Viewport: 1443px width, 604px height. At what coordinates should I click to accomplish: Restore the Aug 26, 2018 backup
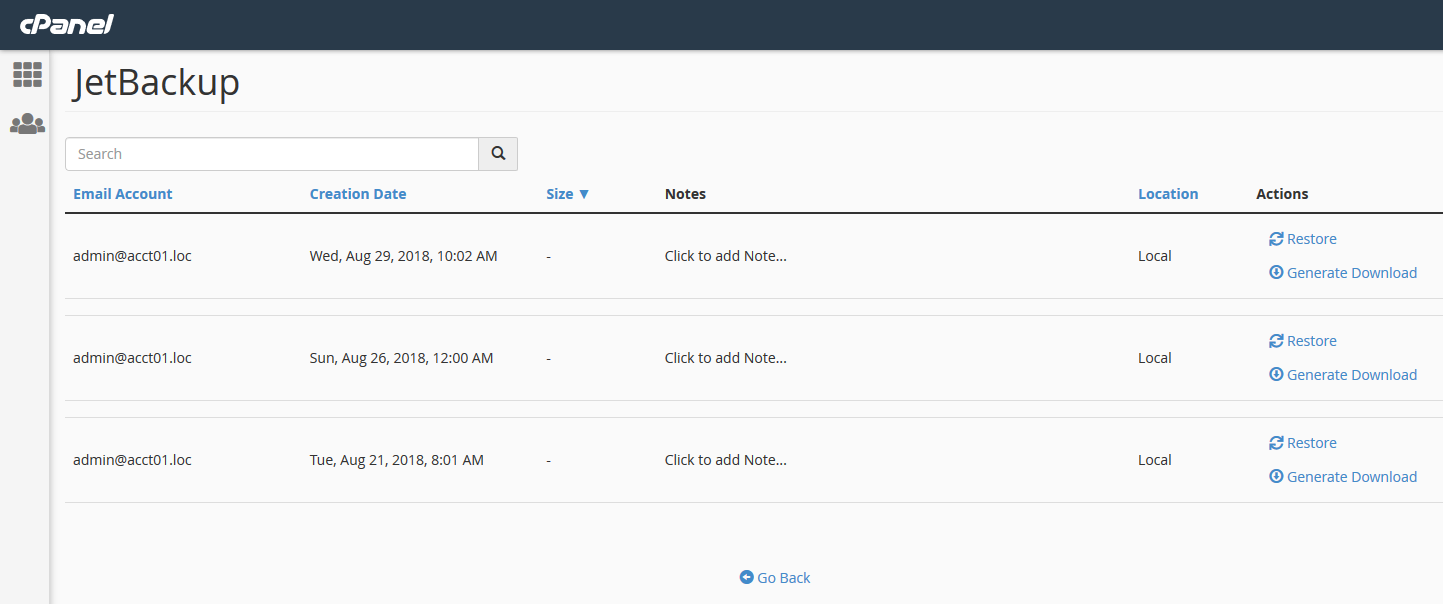click(x=1303, y=341)
